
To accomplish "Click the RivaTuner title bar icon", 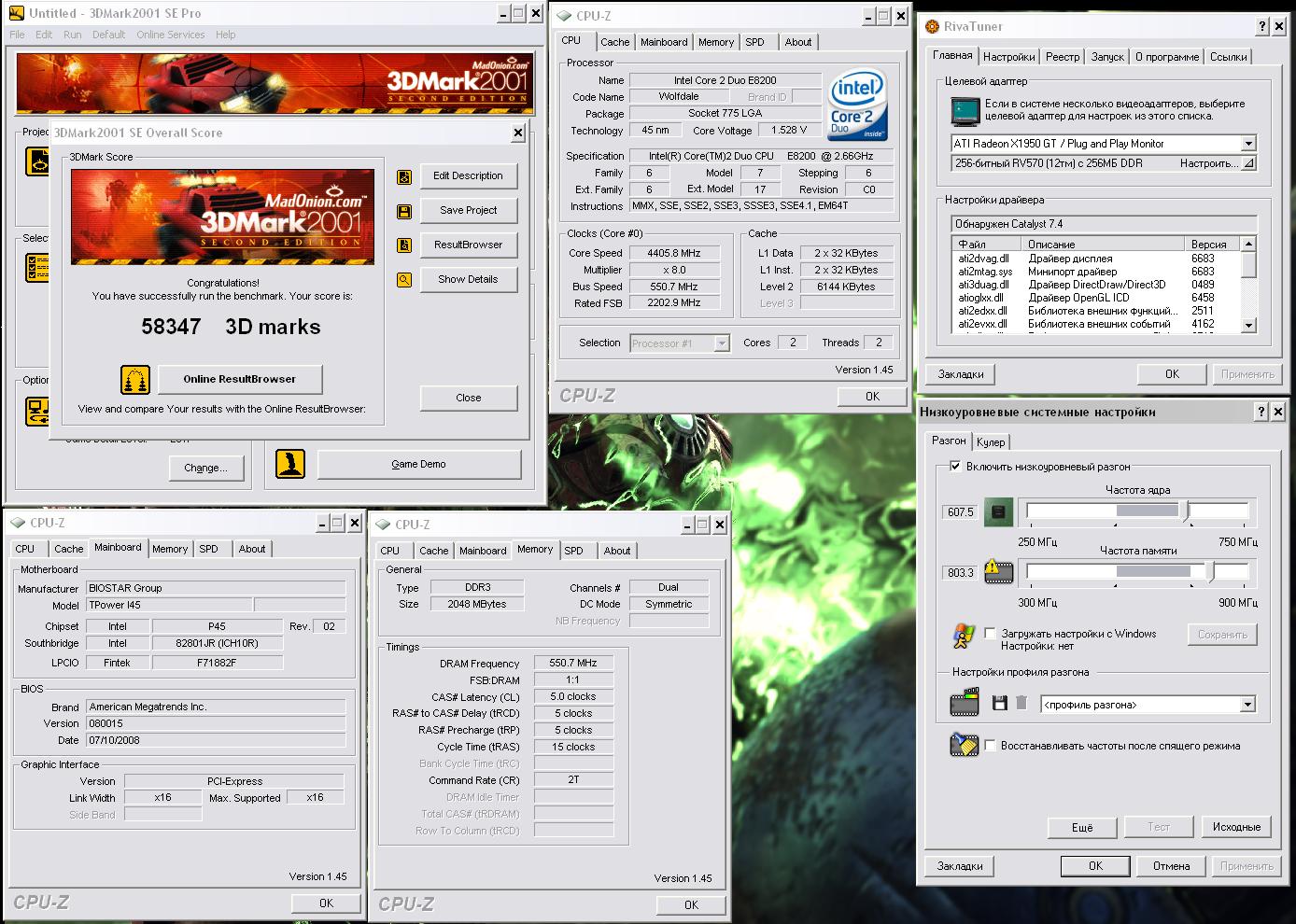I will click(x=933, y=26).
